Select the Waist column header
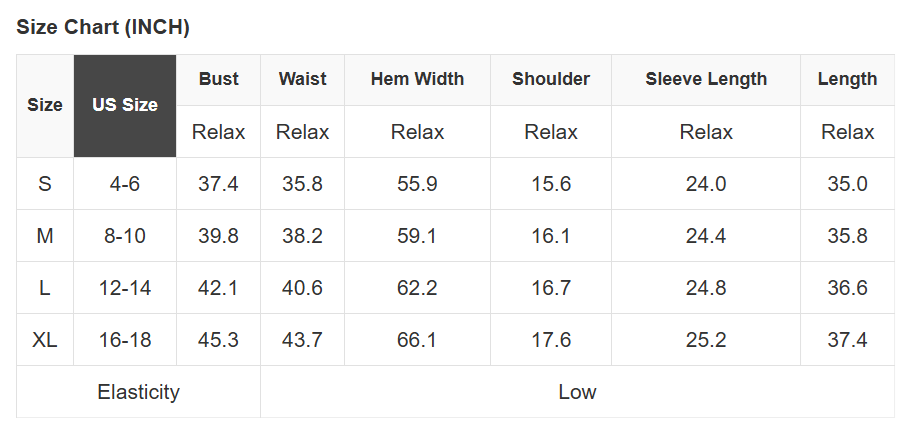The width and height of the screenshot is (906, 441). pyautogui.click(x=302, y=79)
